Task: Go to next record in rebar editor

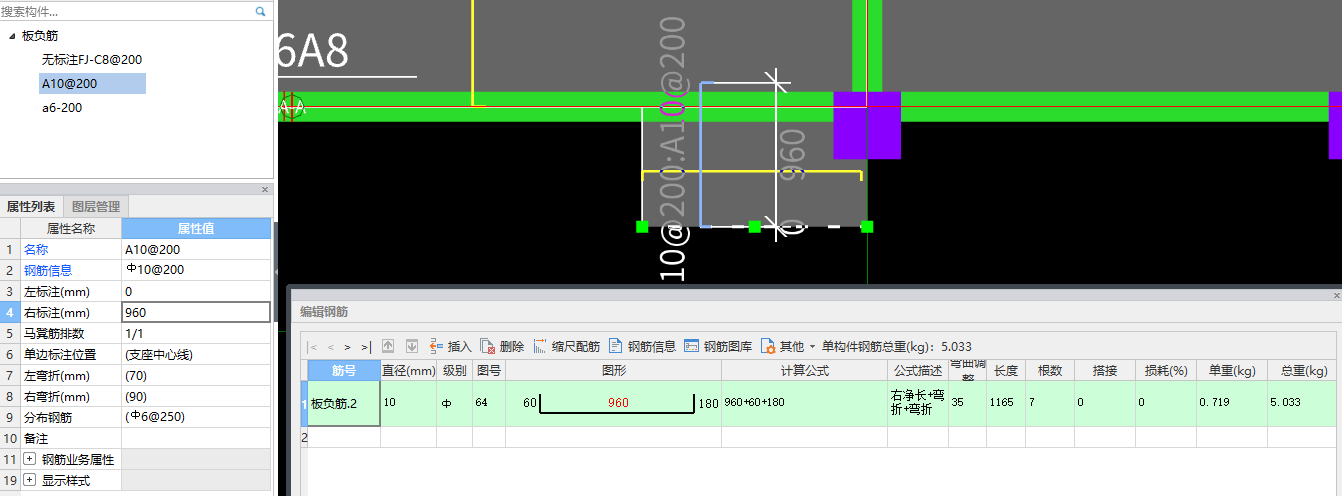Action: point(347,347)
